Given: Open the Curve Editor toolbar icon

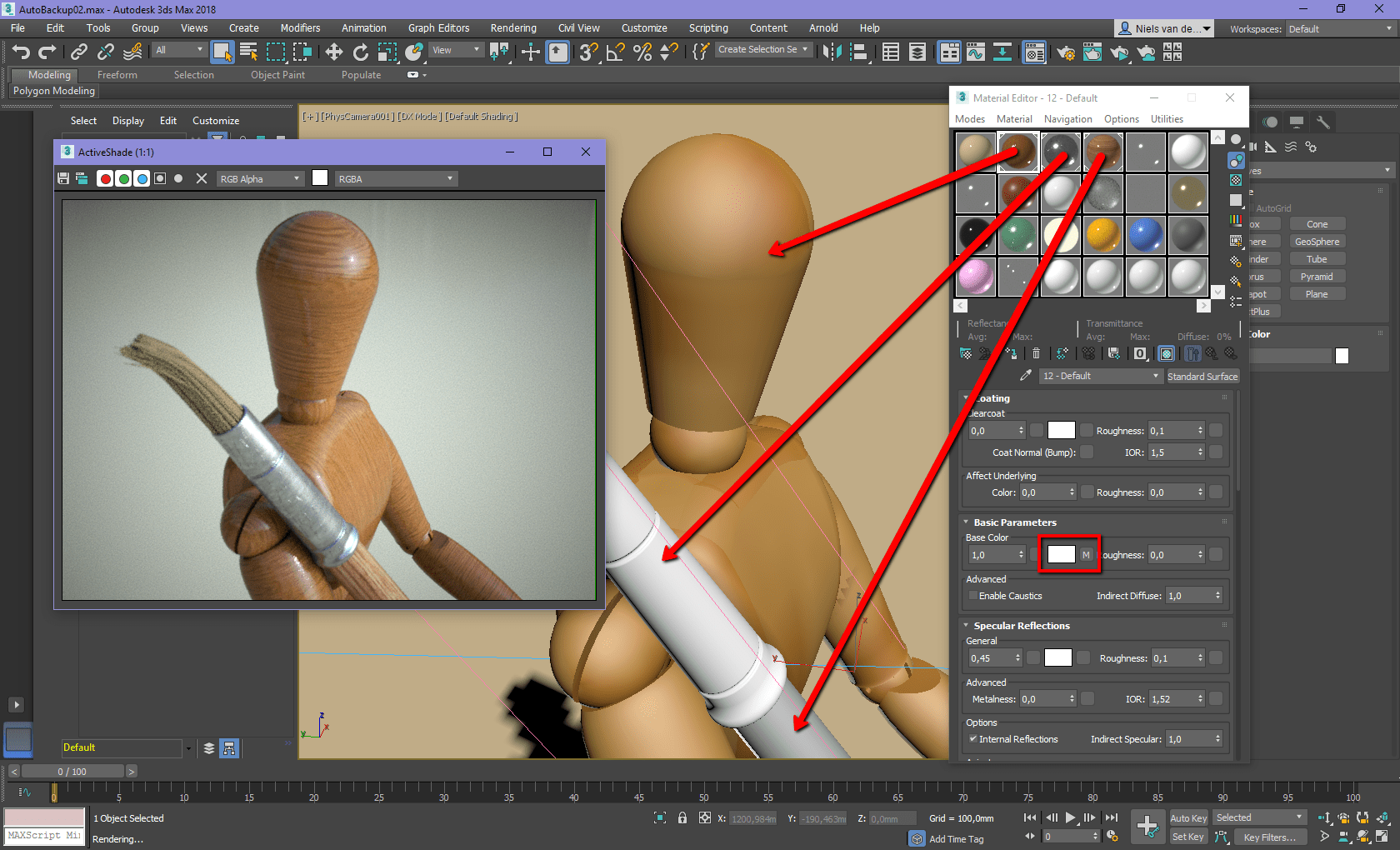Looking at the screenshot, I should tap(975, 52).
